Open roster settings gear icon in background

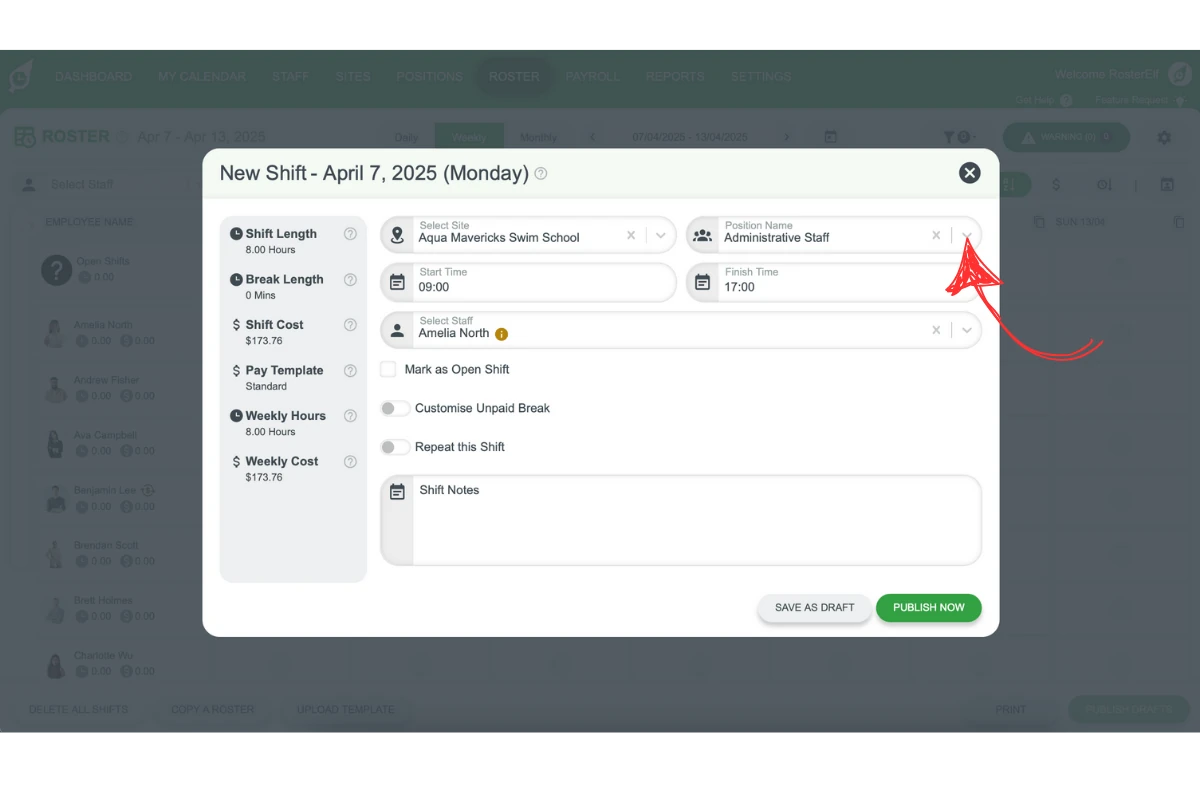click(x=1164, y=138)
